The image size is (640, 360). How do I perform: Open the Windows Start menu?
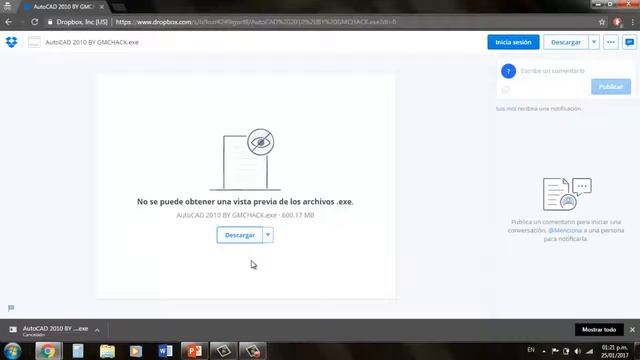pos(12,351)
